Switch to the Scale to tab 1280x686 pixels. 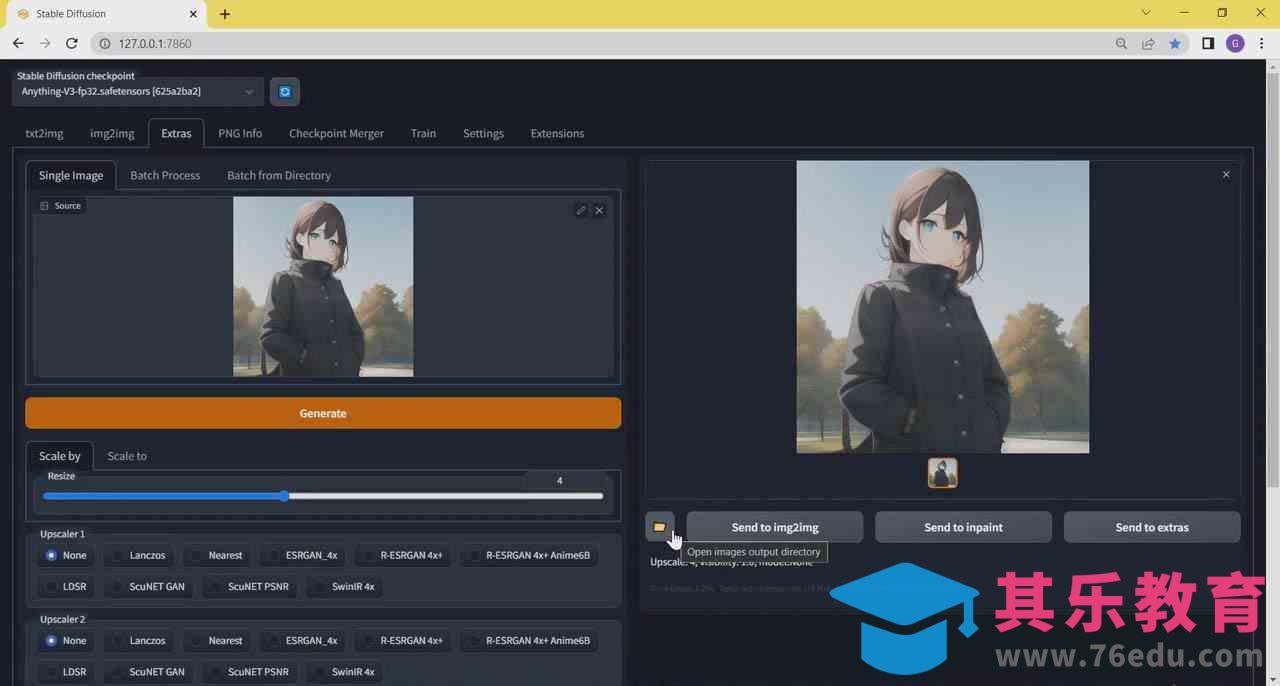(x=127, y=456)
